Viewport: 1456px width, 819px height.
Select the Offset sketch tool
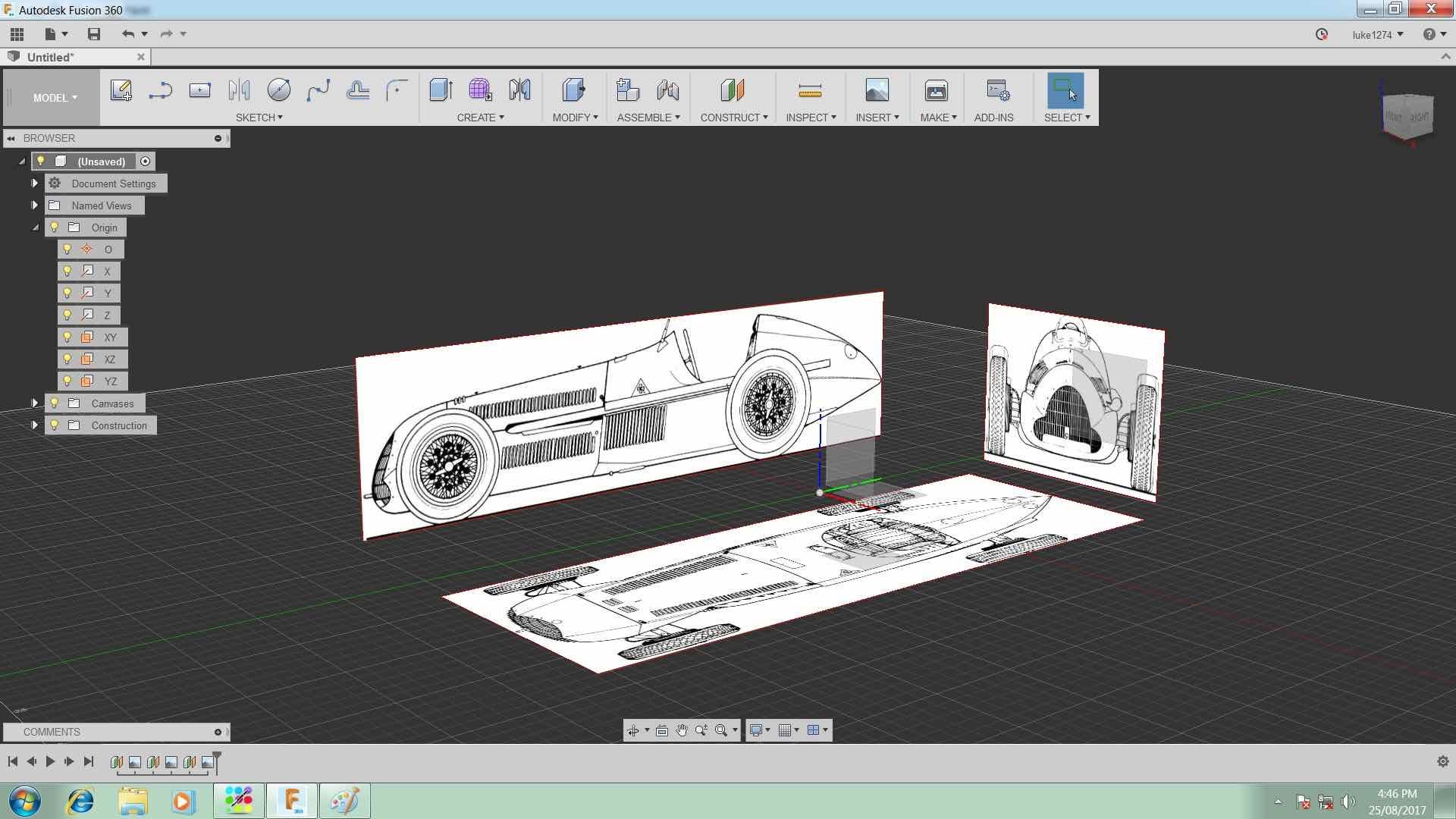(357, 90)
